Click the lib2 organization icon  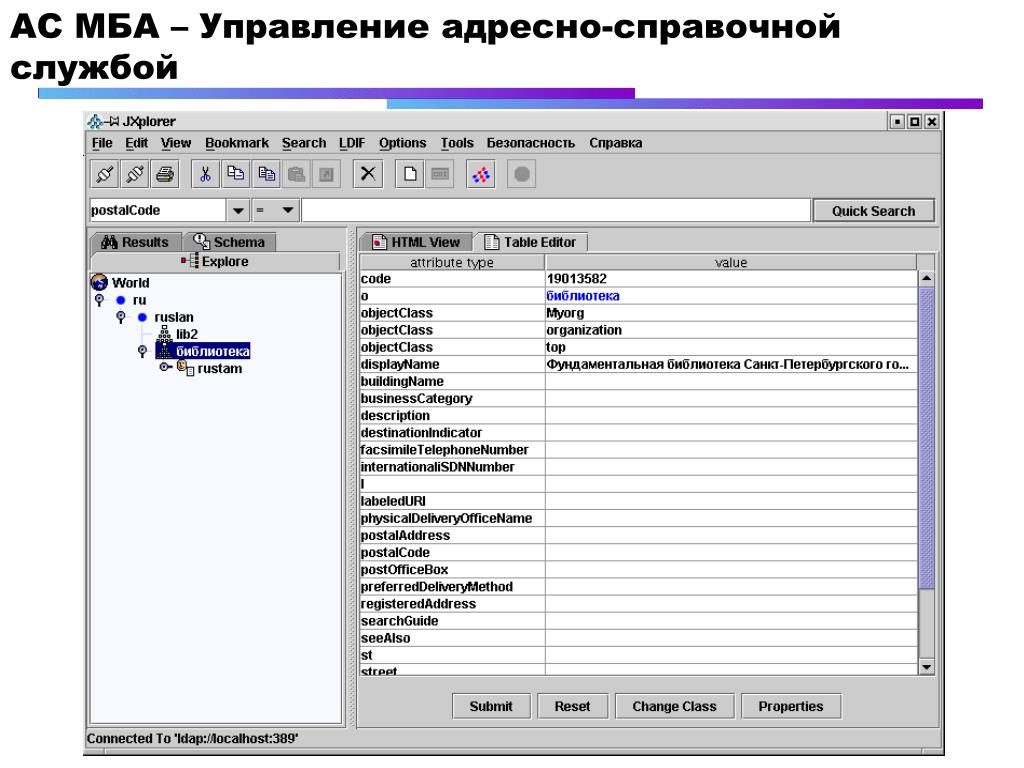165,334
